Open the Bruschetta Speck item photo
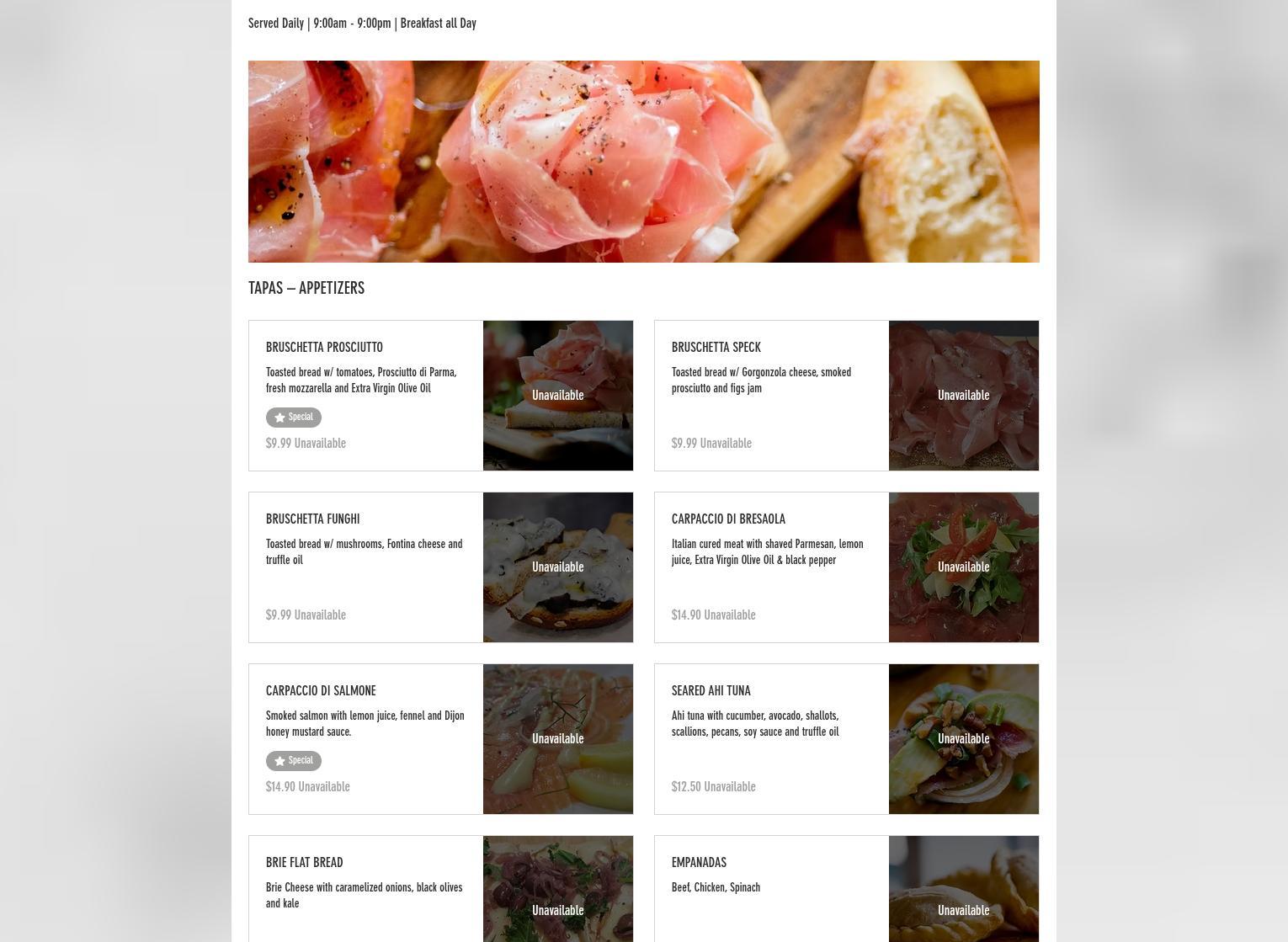 (x=964, y=396)
